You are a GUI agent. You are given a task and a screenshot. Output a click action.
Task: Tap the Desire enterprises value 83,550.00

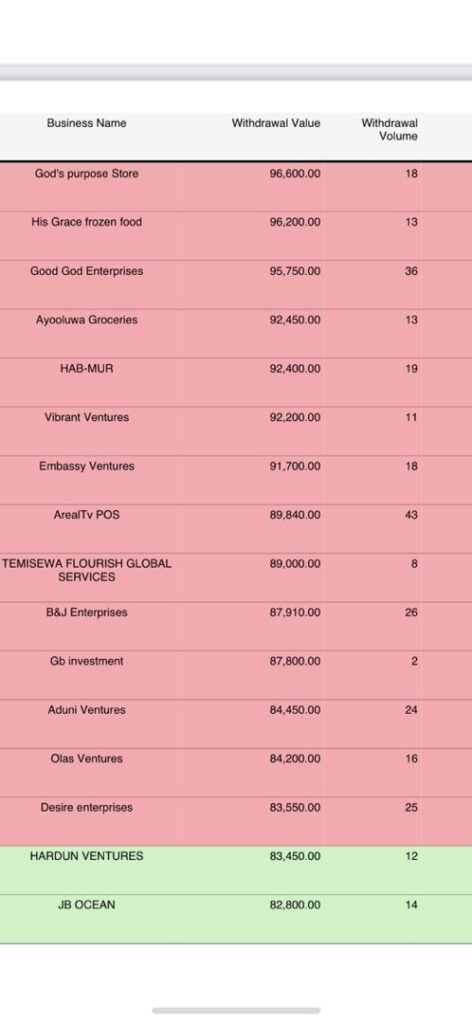tap(294, 808)
